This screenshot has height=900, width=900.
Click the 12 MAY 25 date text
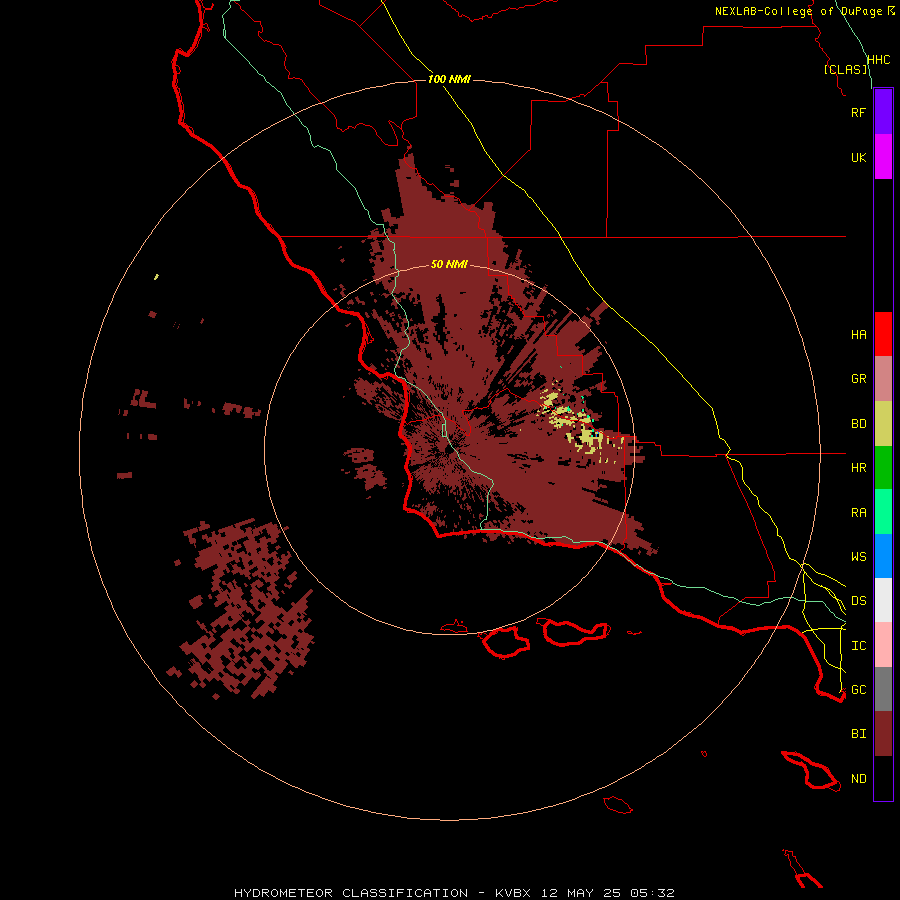click(x=582, y=893)
